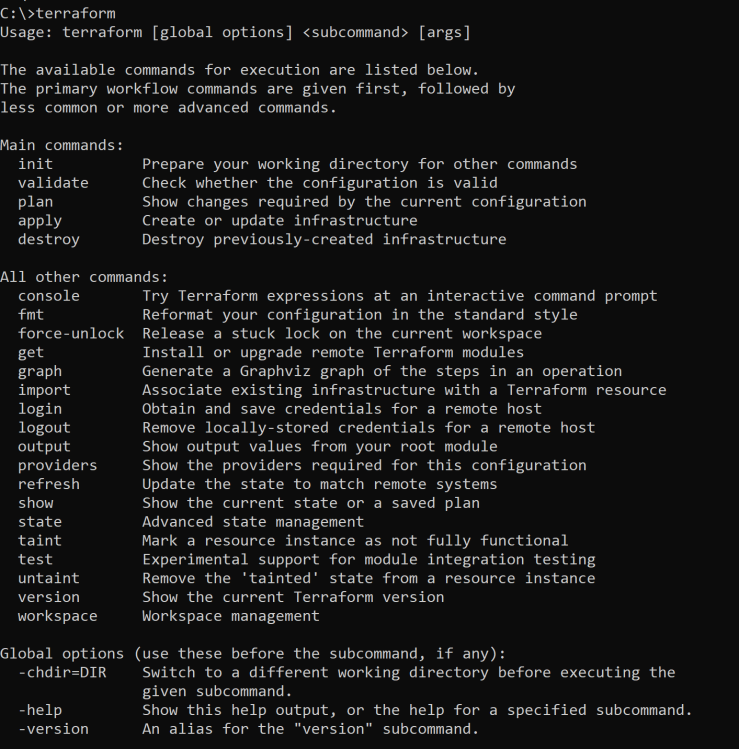The height and width of the screenshot is (749, 739).
Task: Click the 'force-unlock' command text
Action: (71, 333)
